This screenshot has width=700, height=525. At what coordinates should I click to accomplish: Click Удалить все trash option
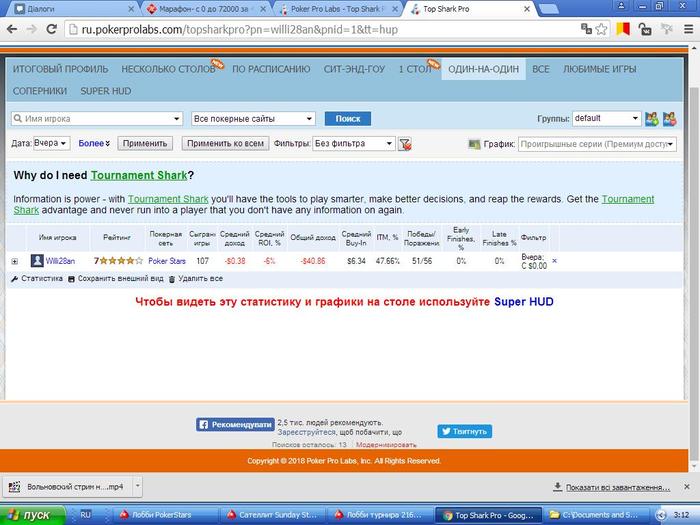(x=196, y=279)
